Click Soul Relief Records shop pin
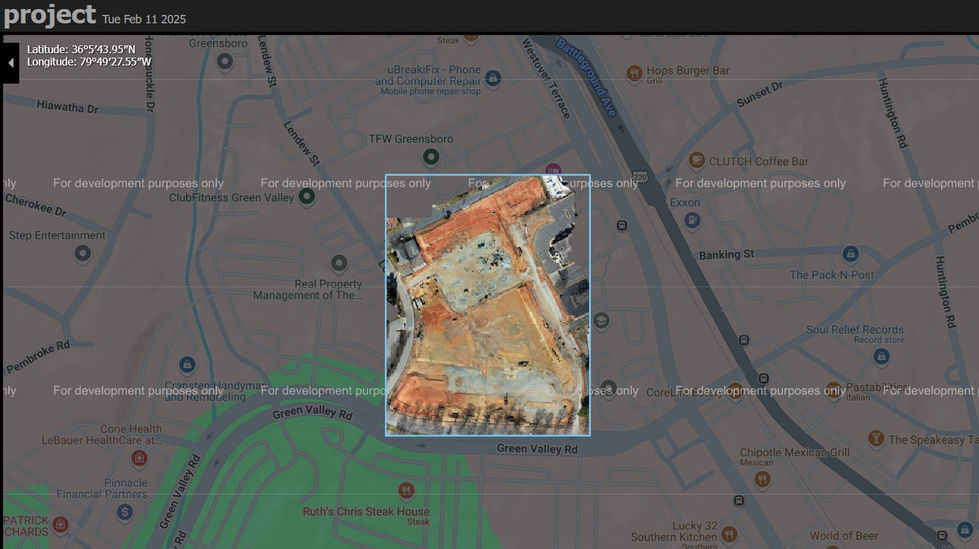This screenshot has height=549, width=979. 881,357
